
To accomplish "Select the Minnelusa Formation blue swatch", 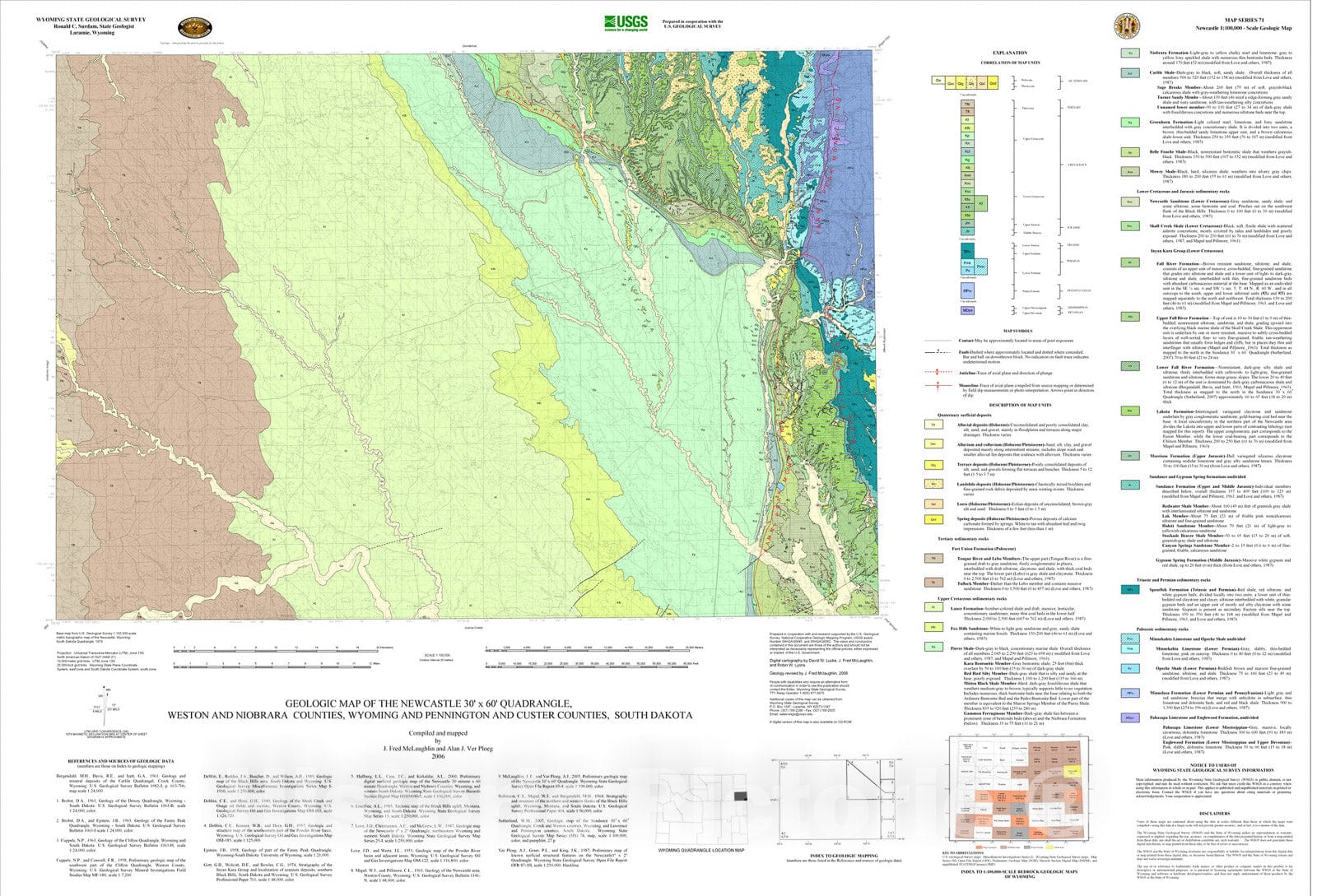I will 1129,693.
